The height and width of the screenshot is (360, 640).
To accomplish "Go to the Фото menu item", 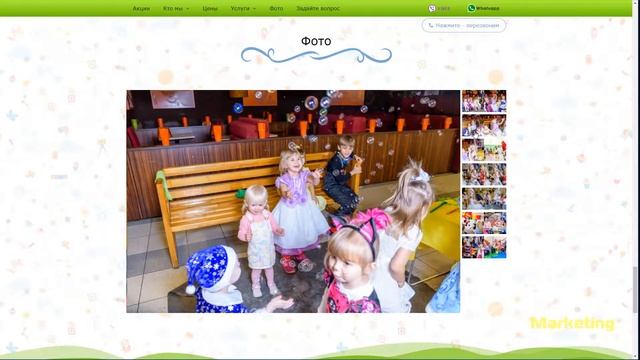I will [276, 9].
